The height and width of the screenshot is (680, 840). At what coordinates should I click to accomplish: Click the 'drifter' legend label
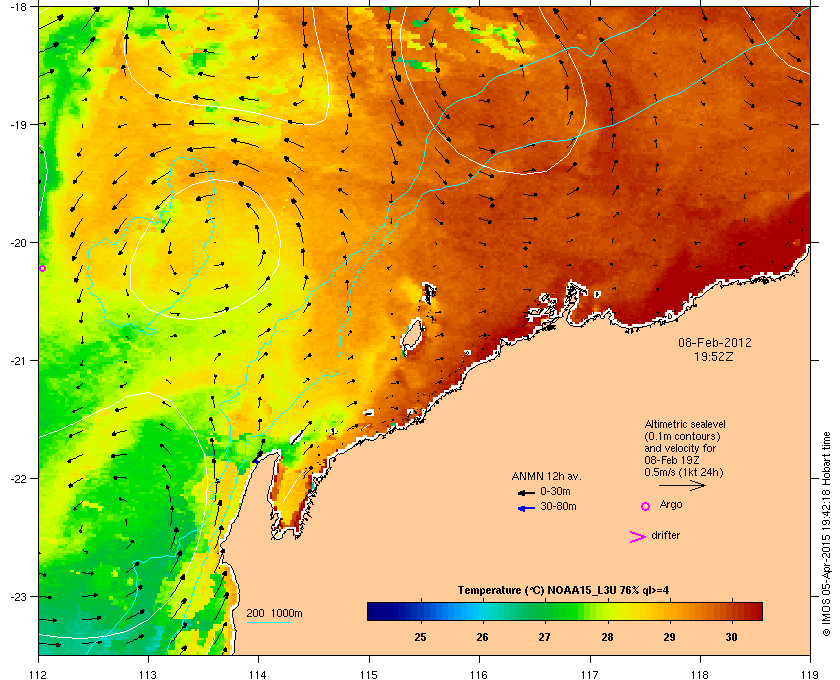coord(665,535)
